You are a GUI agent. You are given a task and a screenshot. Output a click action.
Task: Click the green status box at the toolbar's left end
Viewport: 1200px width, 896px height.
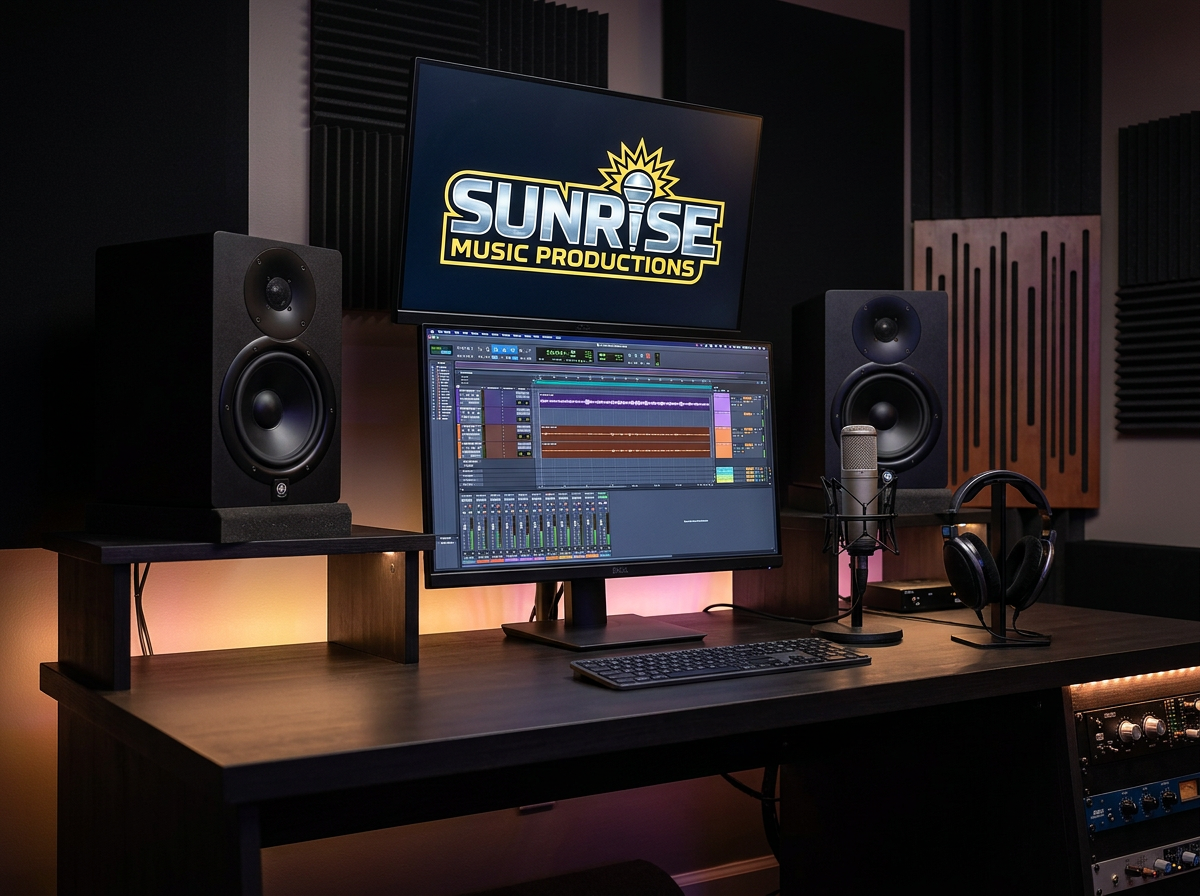pyautogui.click(x=441, y=350)
